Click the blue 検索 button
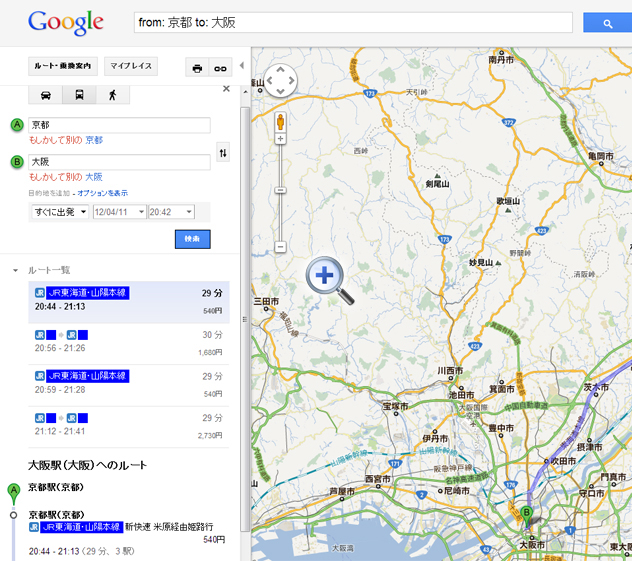The width and height of the screenshot is (632, 561). 193,239
